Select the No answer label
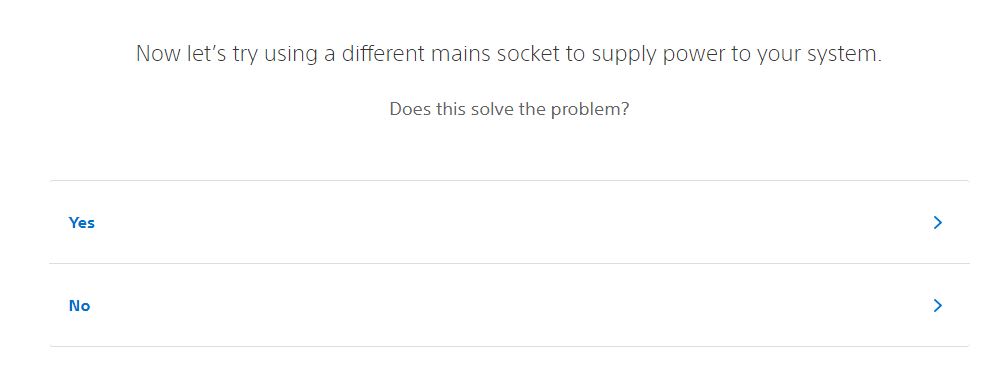Screen dimensions: 992x387 (80, 305)
